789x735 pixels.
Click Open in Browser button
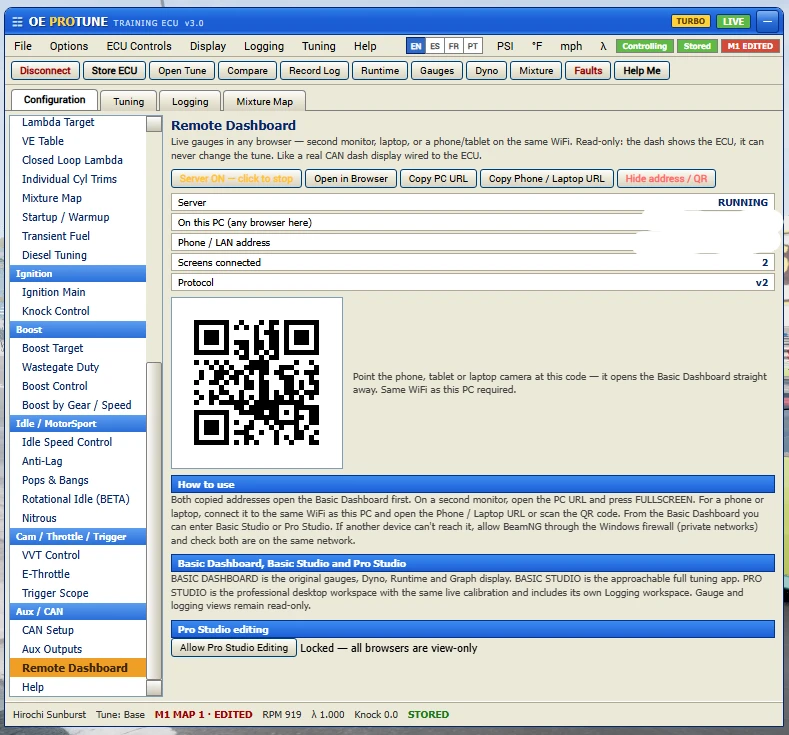tap(351, 179)
